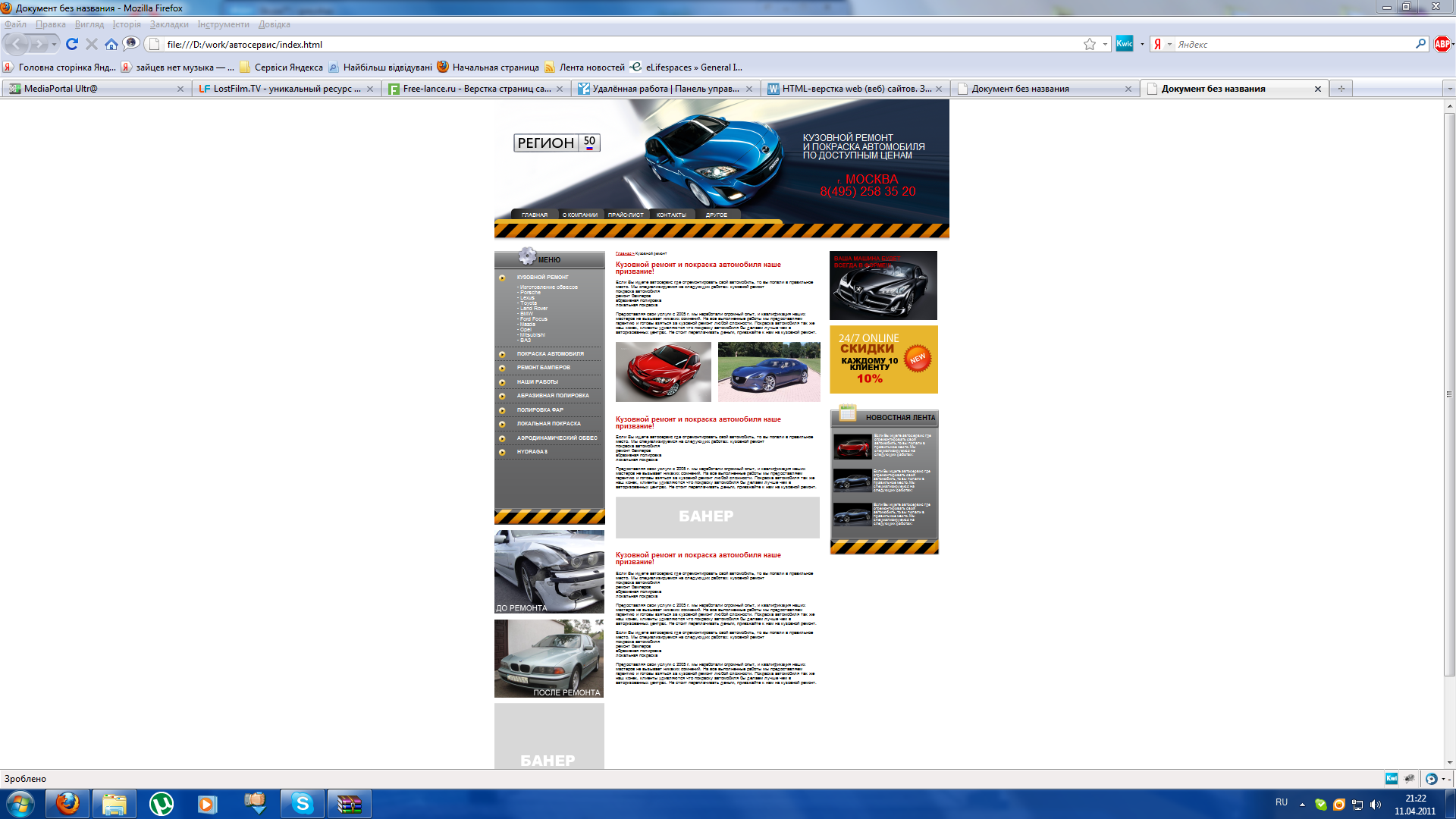Close the MediaPortal Ultr@ tab

click(180, 89)
